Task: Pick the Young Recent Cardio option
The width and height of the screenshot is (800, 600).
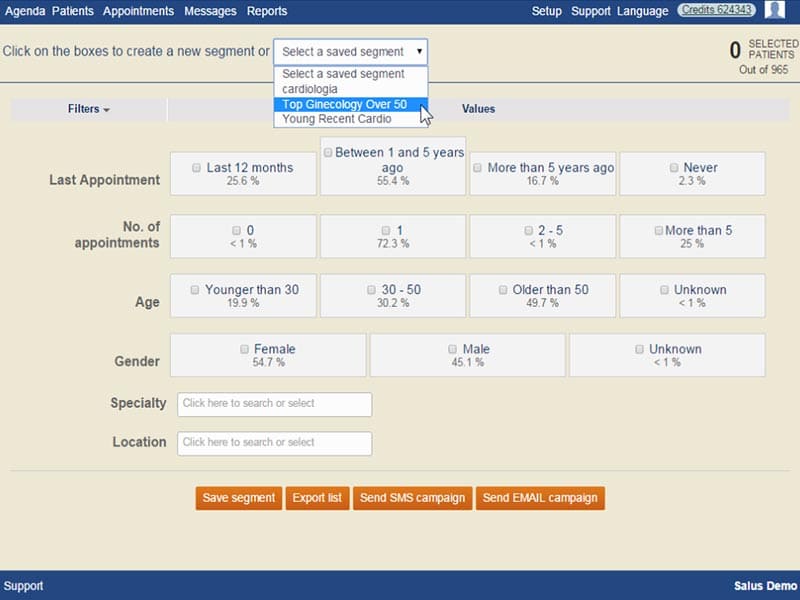Action: click(337, 119)
